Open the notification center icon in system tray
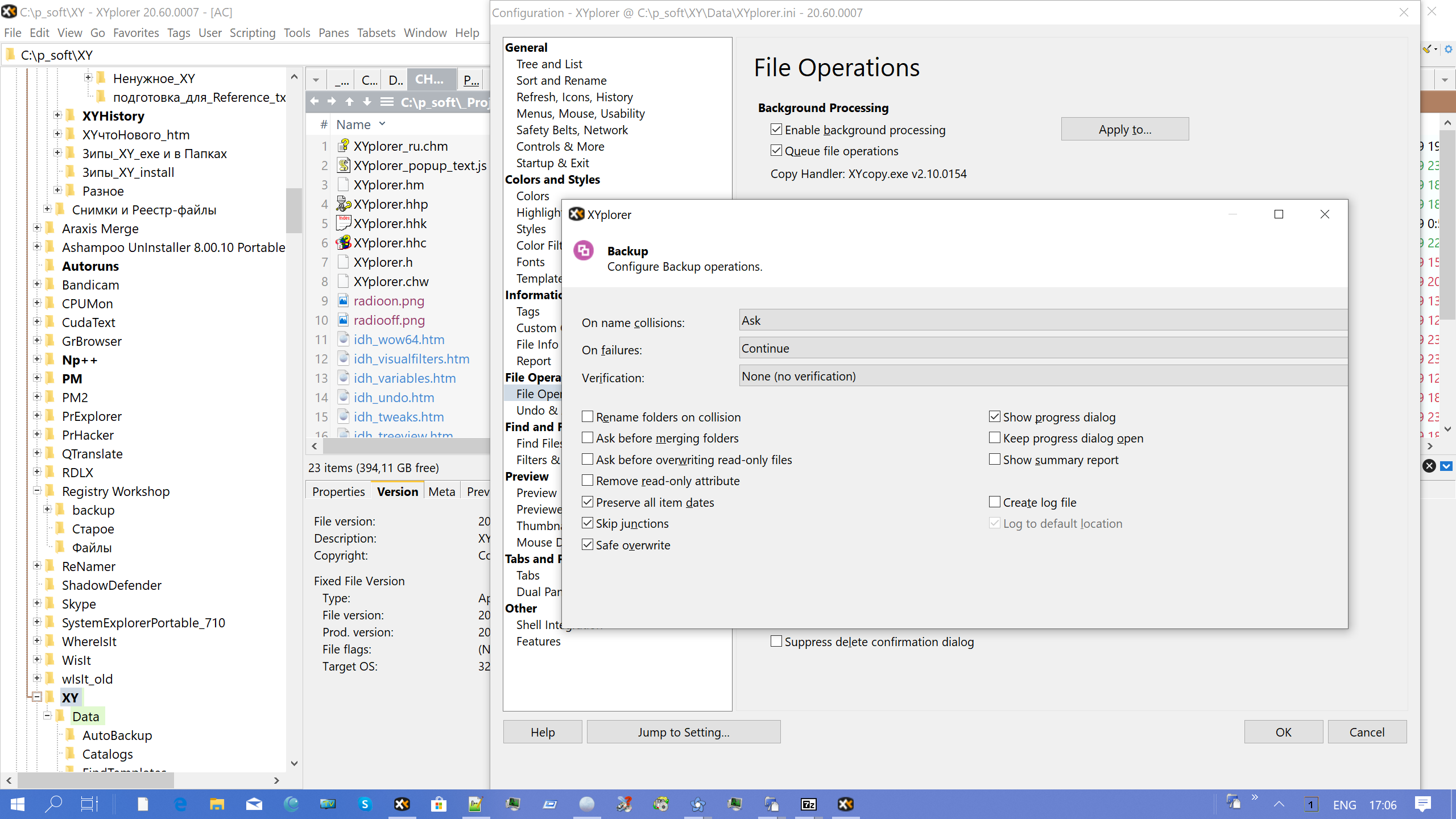The width and height of the screenshot is (1456, 819). click(1423, 804)
